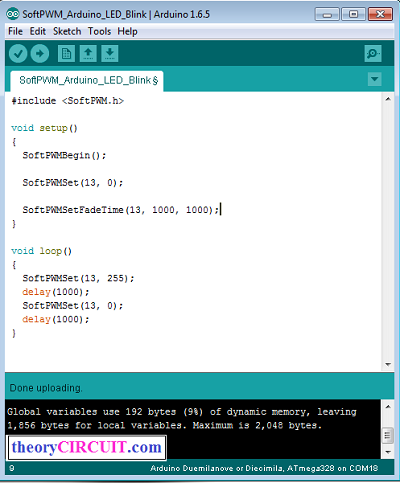Open the Tools menu
The width and height of the screenshot is (400, 483).
point(99,31)
